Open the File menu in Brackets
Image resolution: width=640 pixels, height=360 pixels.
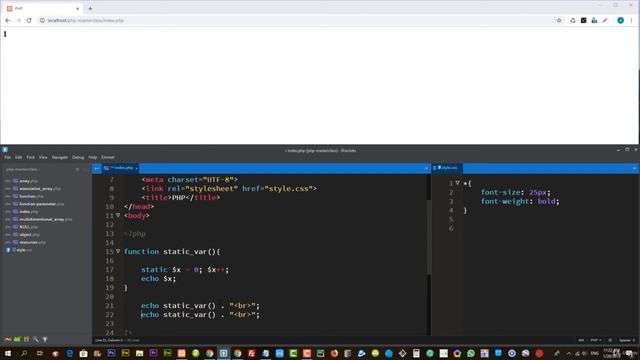point(7,157)
